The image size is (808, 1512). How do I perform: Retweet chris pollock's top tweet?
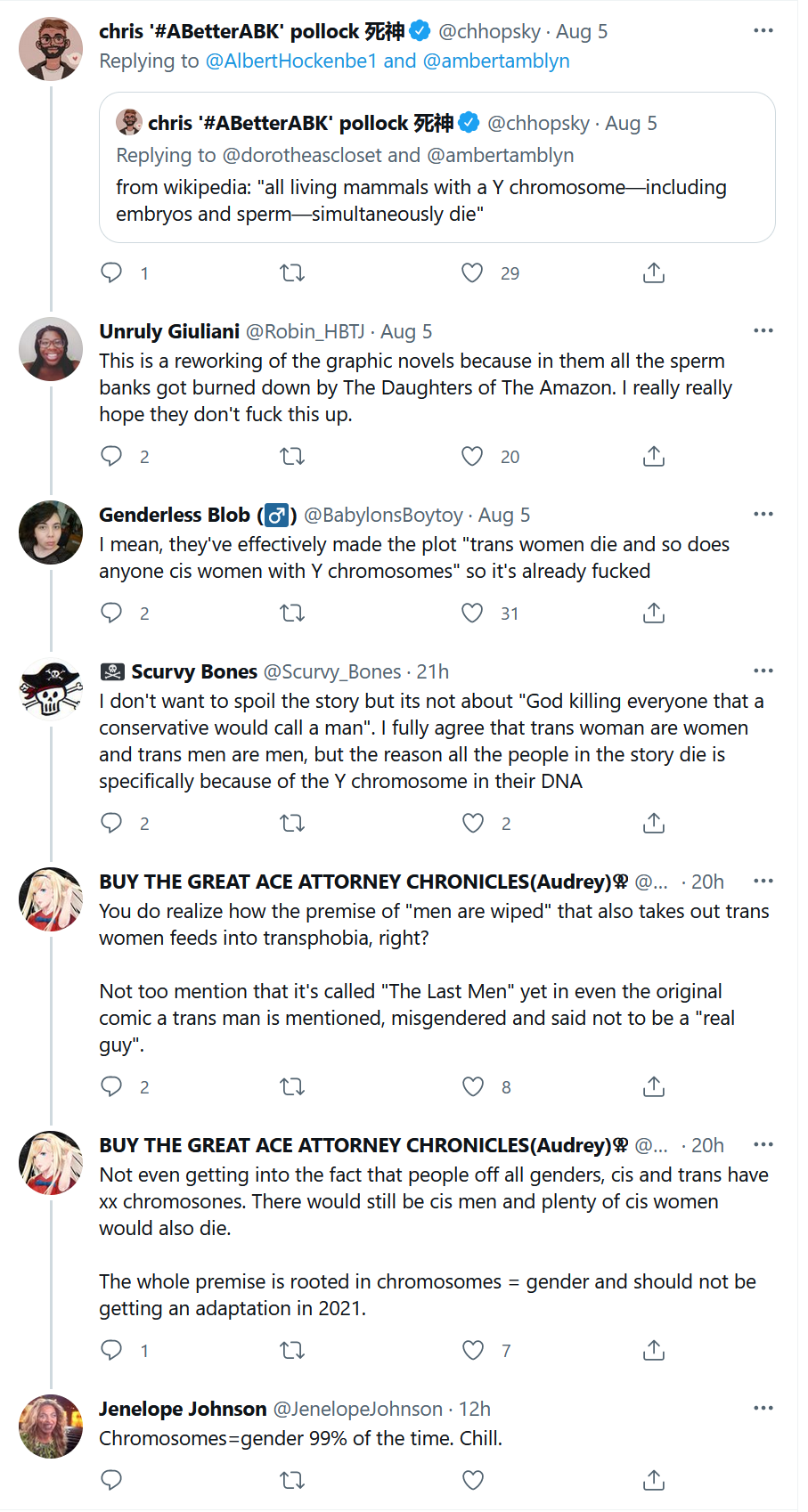pyautogui.click(x=292, y=273)
